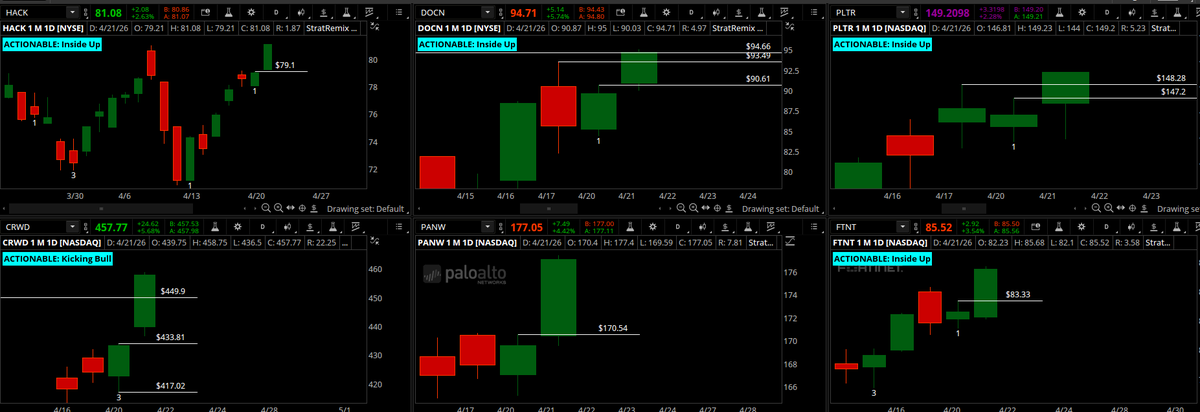Open Drawing set Default dropdown below DOCN chart
The image size is (1200, 412).
[782, 208]
